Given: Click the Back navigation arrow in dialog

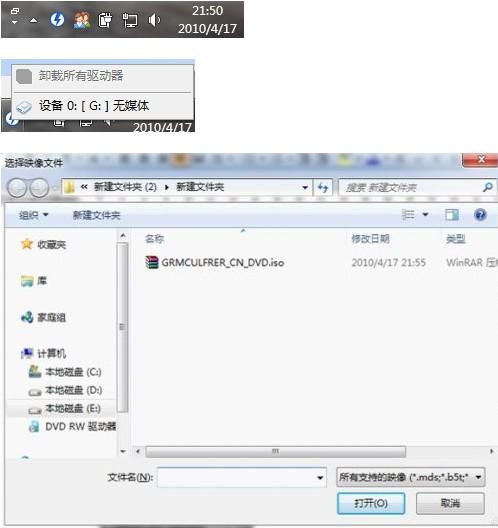Looking at the screenshot, I should tap(17, 188).
